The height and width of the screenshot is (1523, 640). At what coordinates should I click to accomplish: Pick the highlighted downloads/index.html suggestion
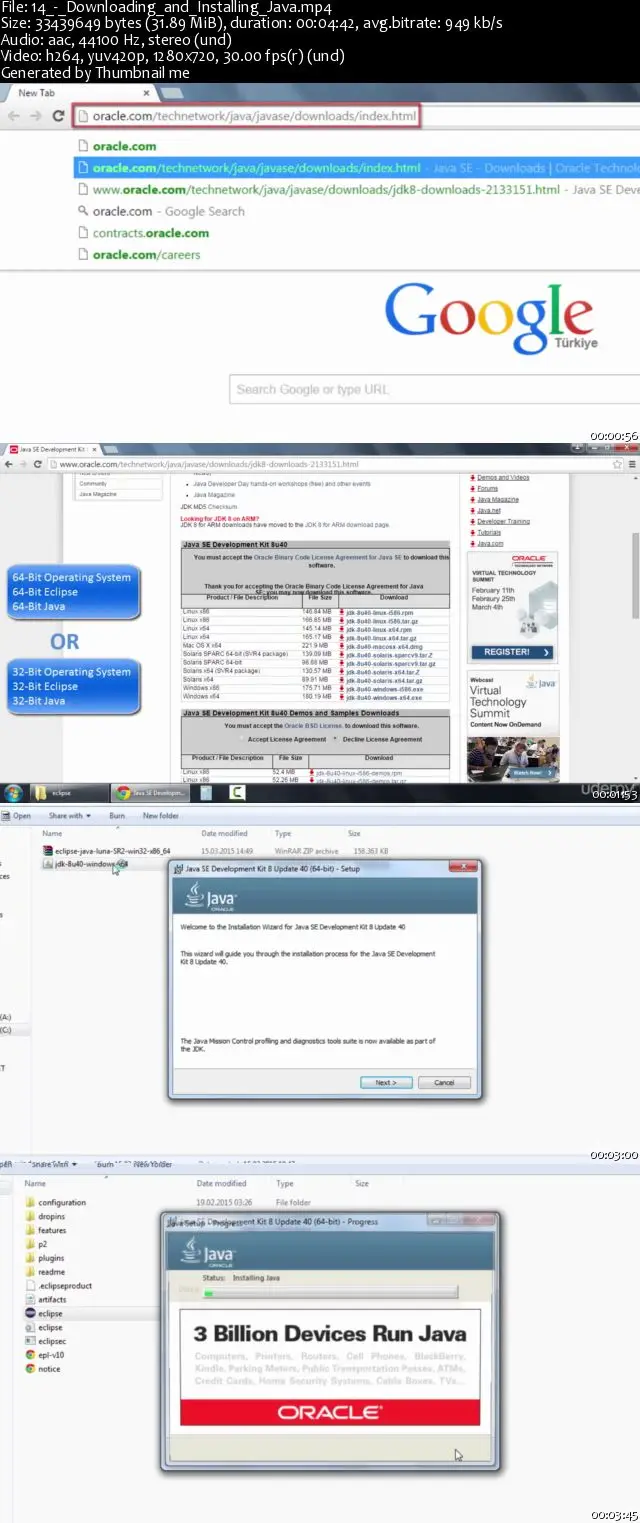coord(357,168)
